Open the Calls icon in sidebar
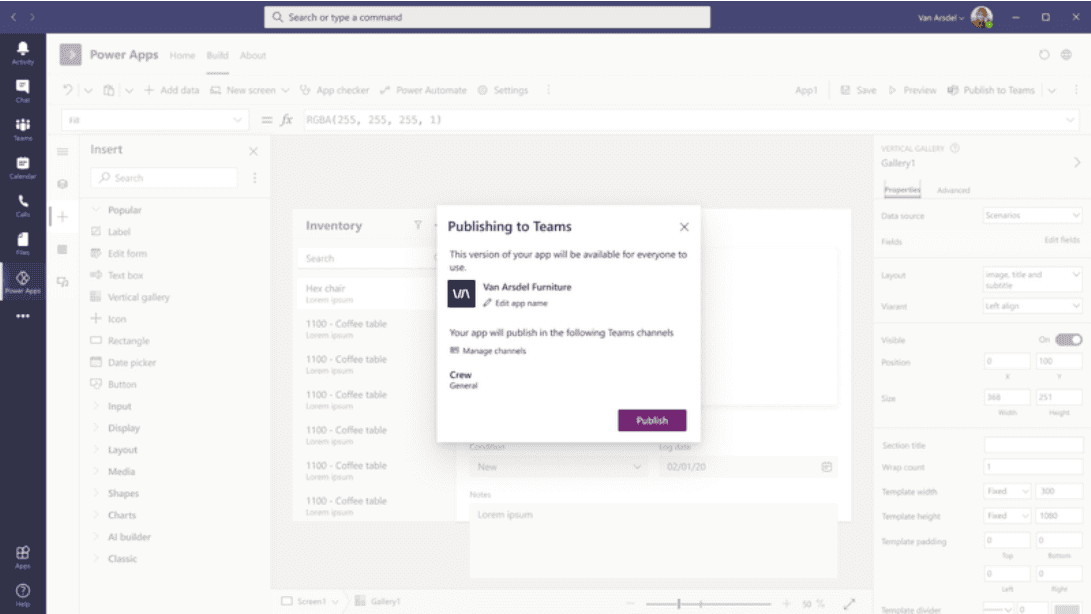Image resolution: width=1091 pixels, height=614 pixels. pos(22,206)
